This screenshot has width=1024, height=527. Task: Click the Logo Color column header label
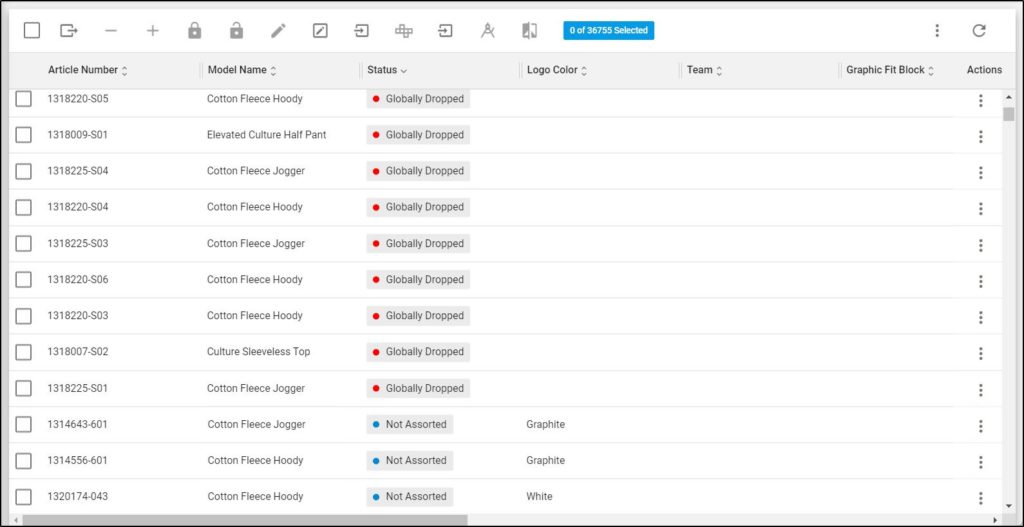click(552, 70)
